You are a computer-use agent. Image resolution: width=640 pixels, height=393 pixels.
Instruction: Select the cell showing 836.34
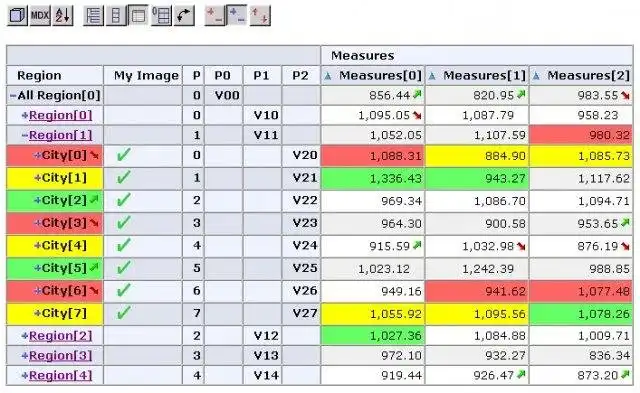581,355
